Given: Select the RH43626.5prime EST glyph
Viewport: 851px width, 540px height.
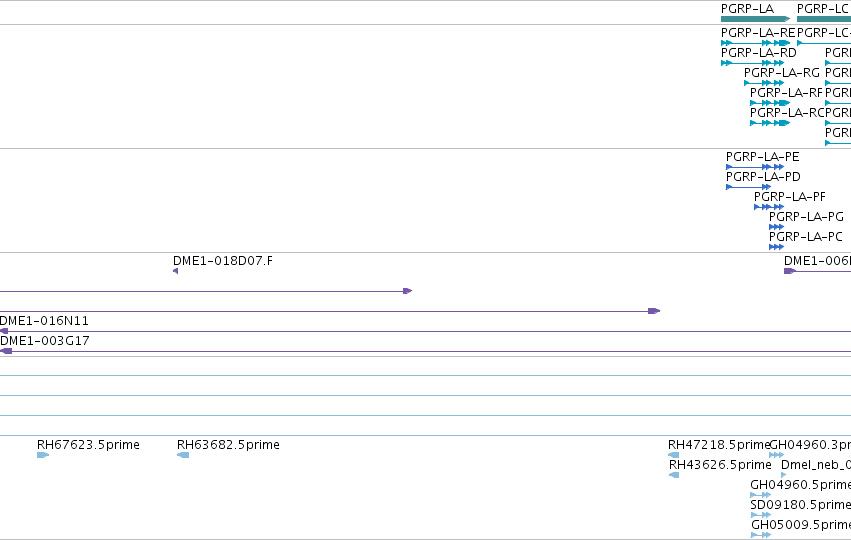Looking at the screenshot, I should (x=674, y=475).
